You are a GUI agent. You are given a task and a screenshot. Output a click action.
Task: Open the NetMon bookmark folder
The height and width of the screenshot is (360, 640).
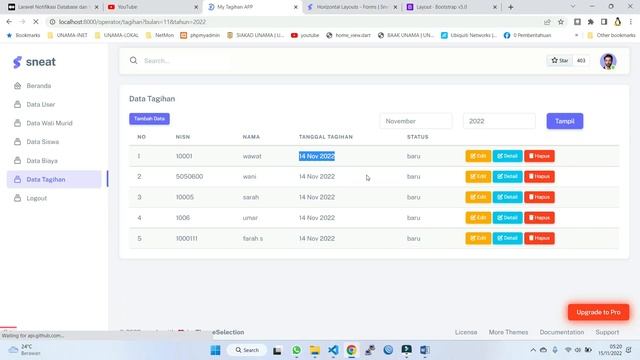(160, 36)
